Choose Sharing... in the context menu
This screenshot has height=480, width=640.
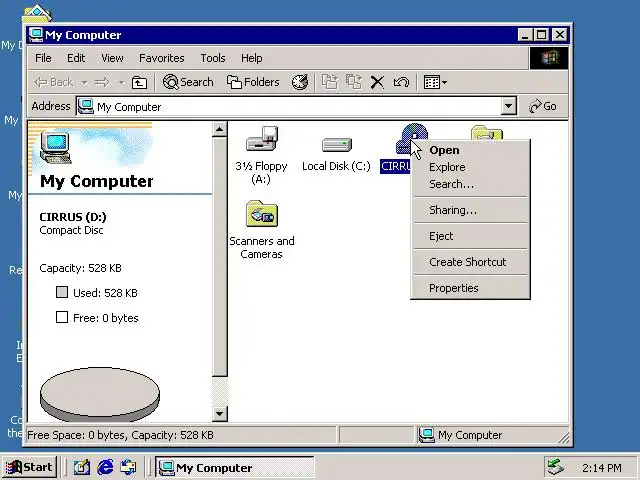[470, 210]
